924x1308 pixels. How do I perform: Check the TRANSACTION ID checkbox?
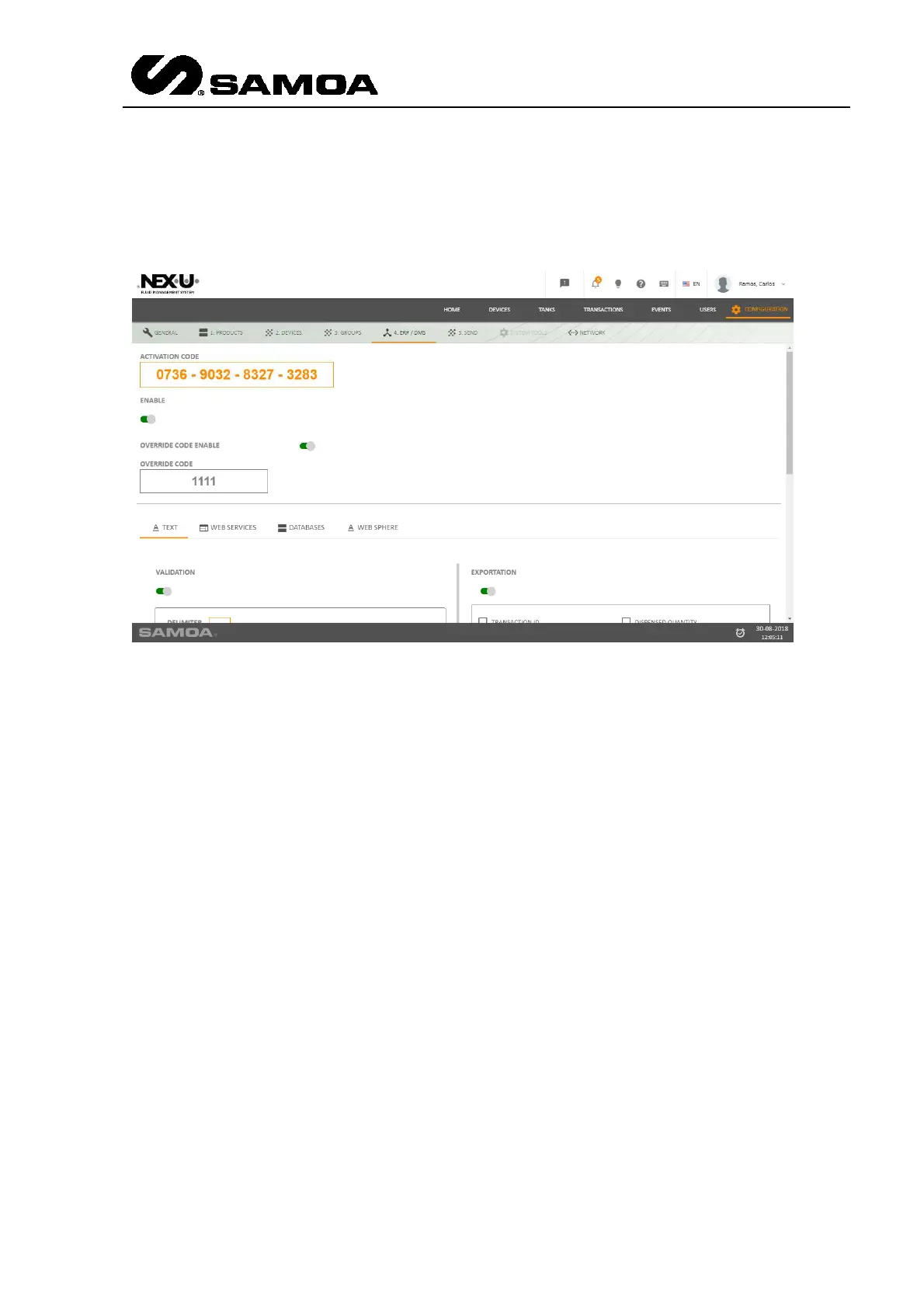coord(483,621)
